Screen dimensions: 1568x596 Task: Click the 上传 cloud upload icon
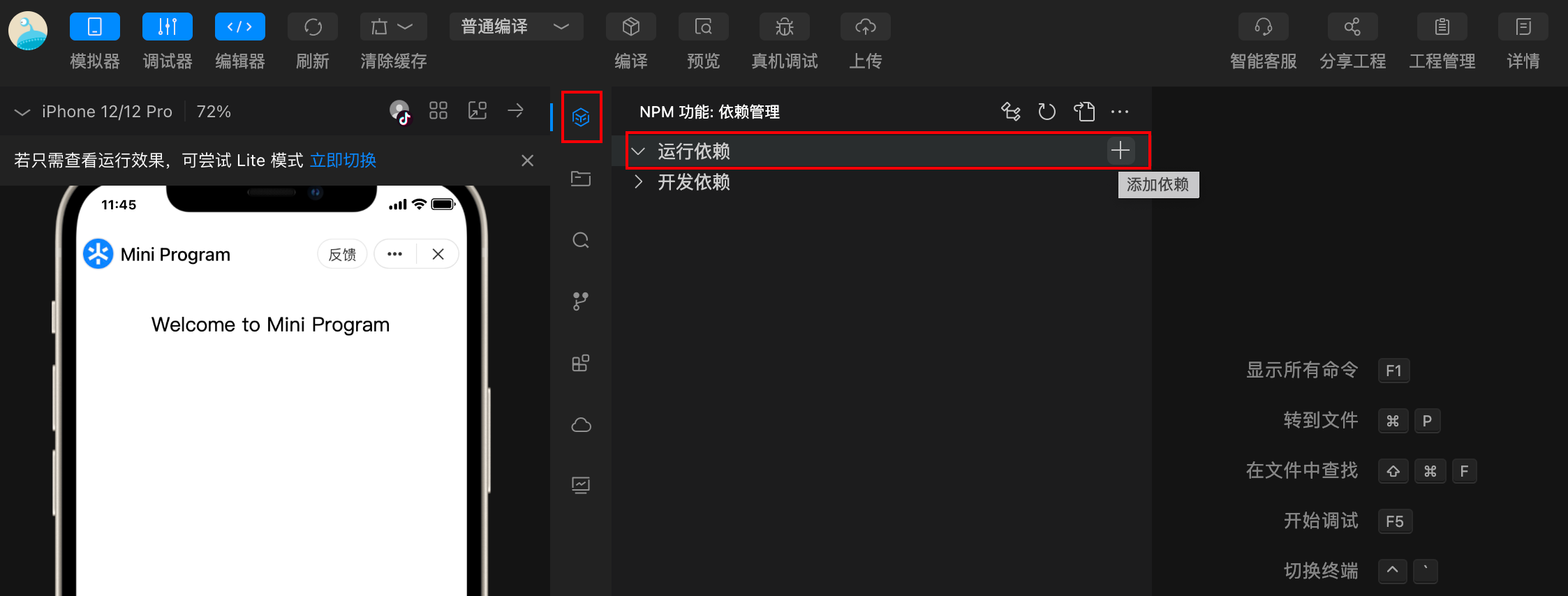pos(866,27)
